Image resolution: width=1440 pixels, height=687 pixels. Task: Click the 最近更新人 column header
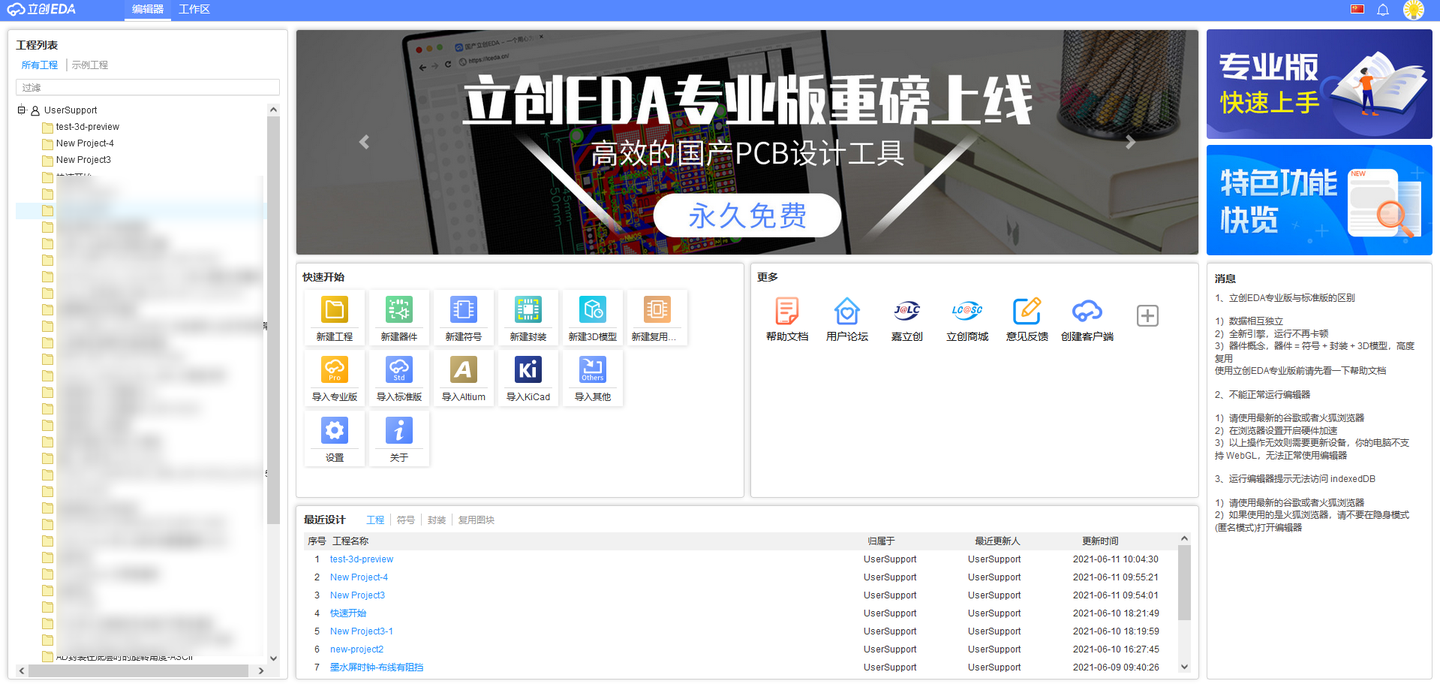[x=997, y=541]
